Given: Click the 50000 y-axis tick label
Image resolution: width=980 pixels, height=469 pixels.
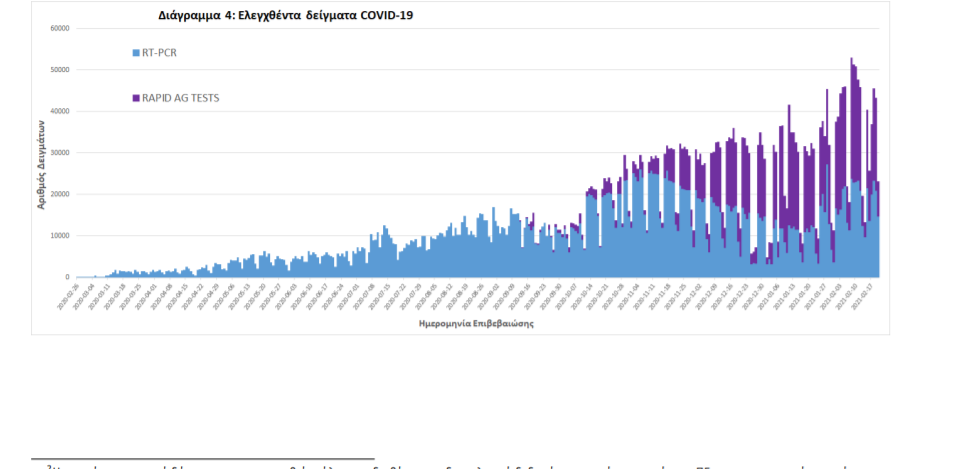Looking at the screenshot, I should coord(59,70).
